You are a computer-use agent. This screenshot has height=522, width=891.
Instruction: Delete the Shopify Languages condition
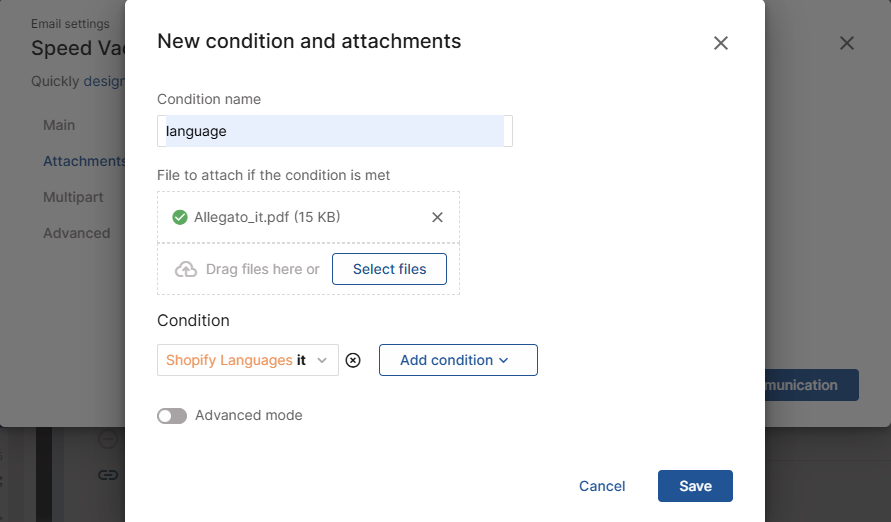coord(353,360)
